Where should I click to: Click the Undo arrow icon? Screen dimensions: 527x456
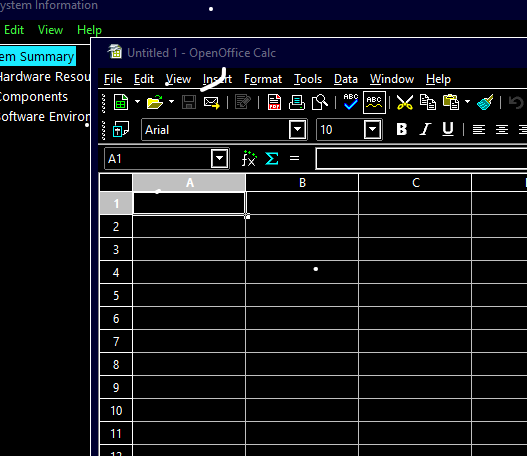tap(516, 102)
